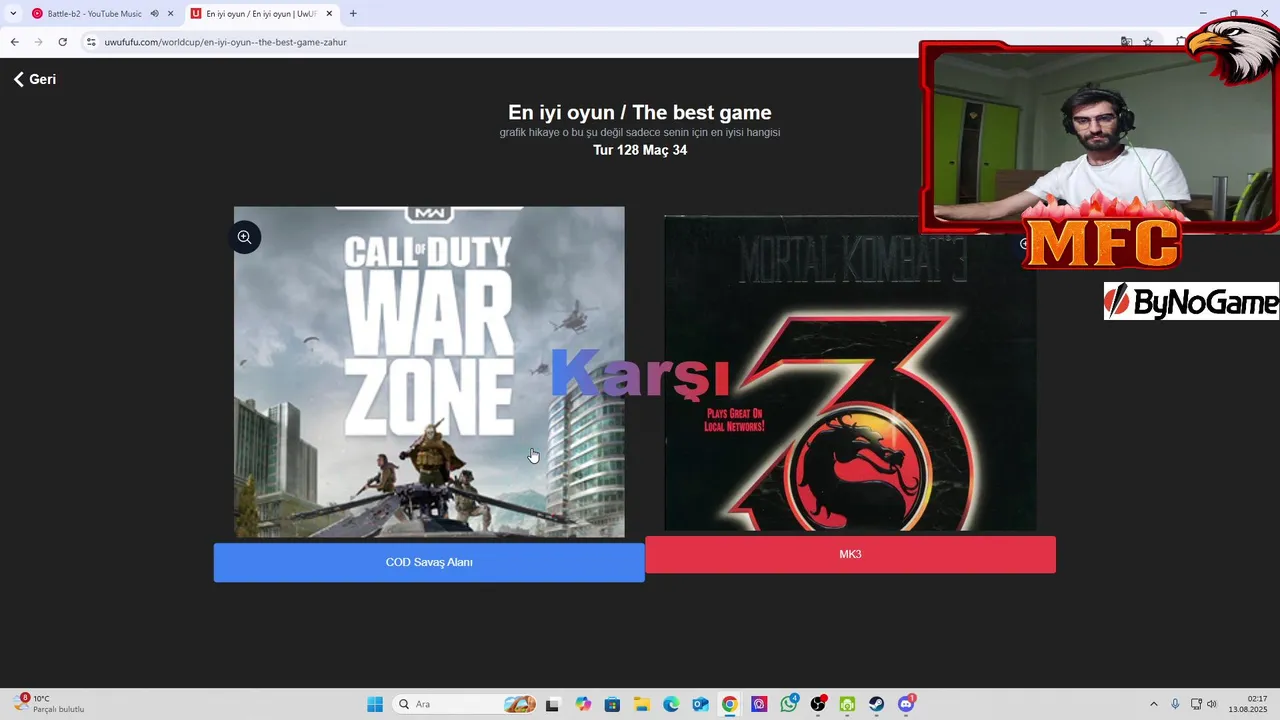
Task: Open site information icon in address bar
Action: (x=91, y=42)
